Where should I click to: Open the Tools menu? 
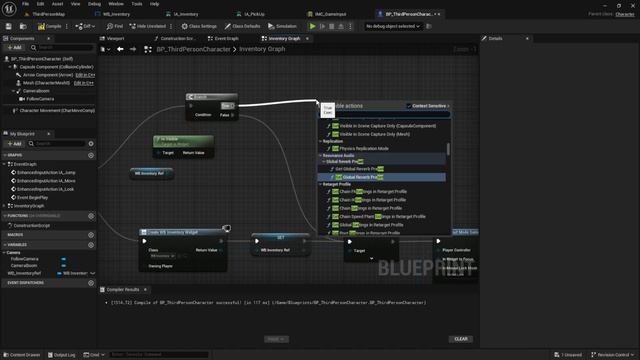coord(137,4)
